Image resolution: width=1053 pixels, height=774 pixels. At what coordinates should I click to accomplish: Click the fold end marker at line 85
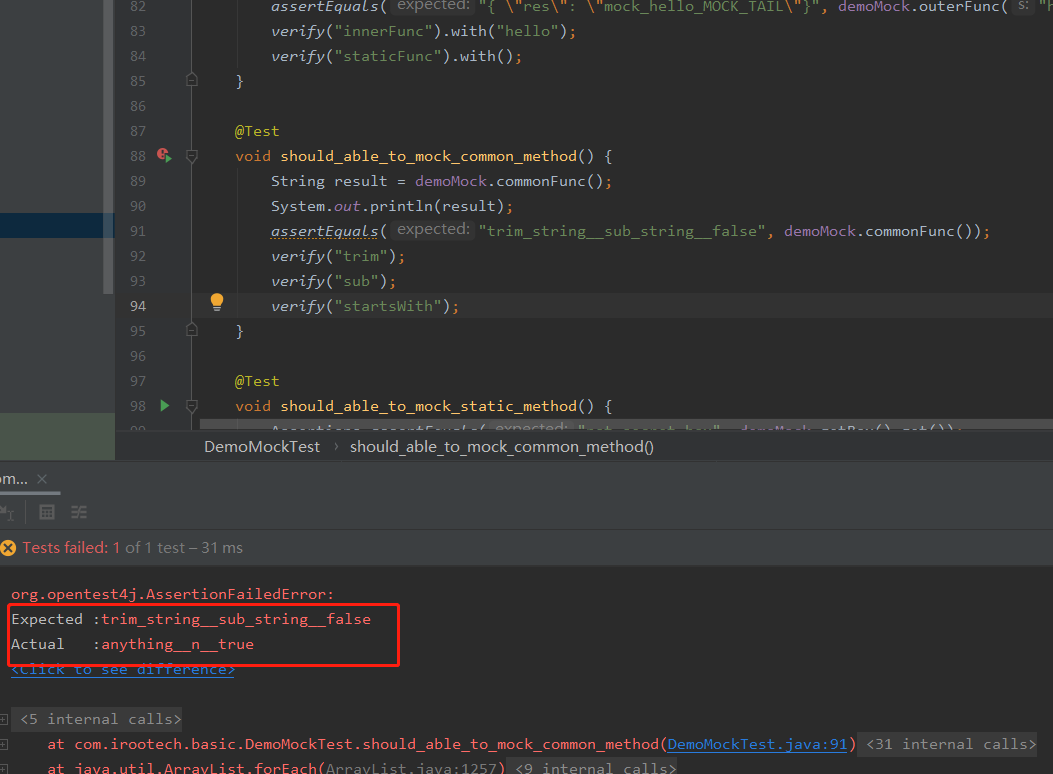191,81
